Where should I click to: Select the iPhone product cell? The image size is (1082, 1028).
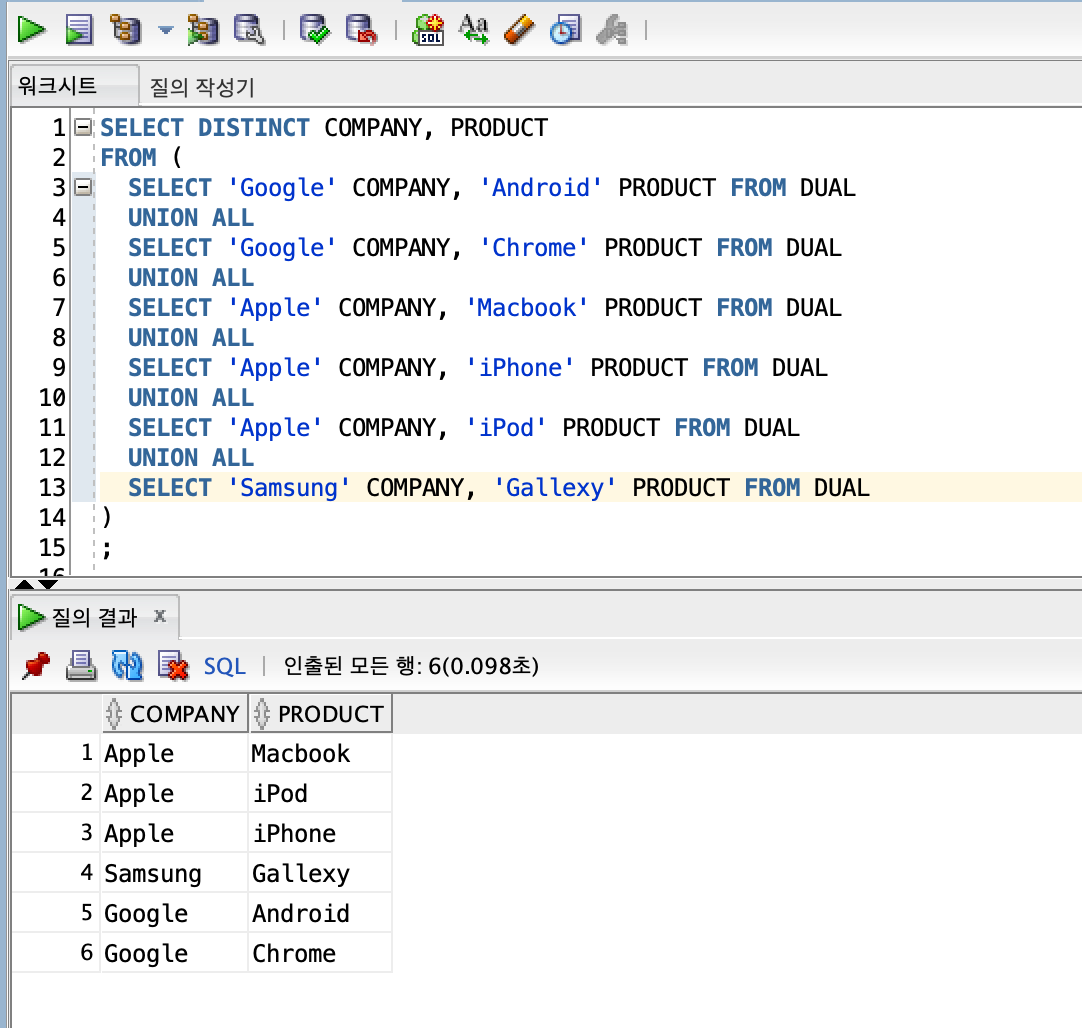click(x=319, y=833)
